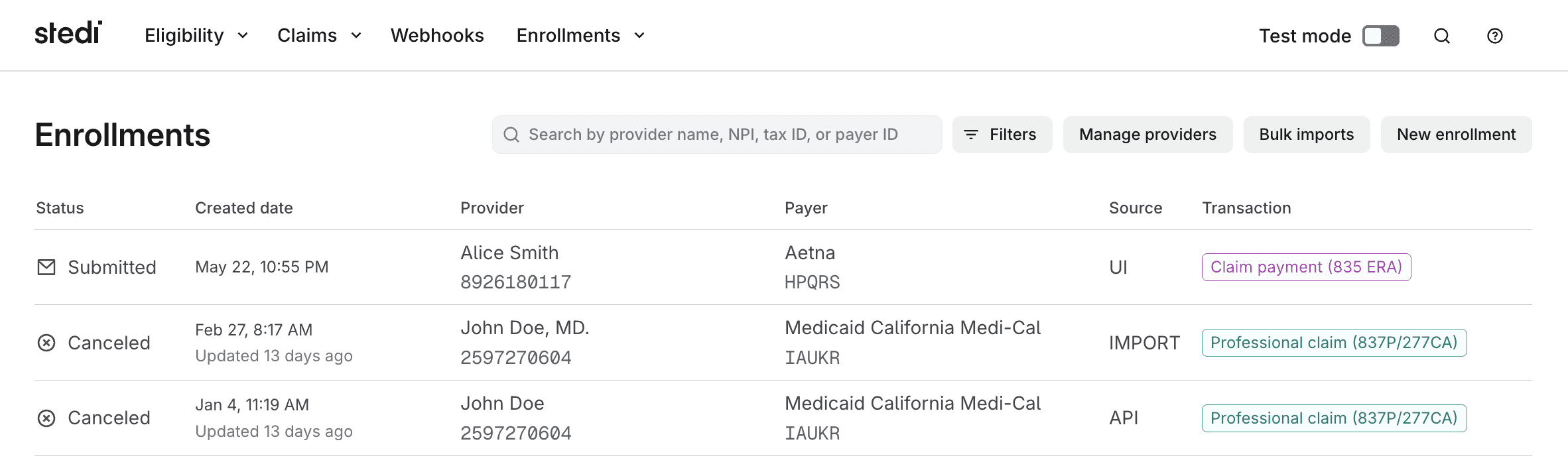The width and height of the screenshot is (1568, 476).
Task: Expand the Enrollments dropdown in navigation
Action: pos(580,35)
